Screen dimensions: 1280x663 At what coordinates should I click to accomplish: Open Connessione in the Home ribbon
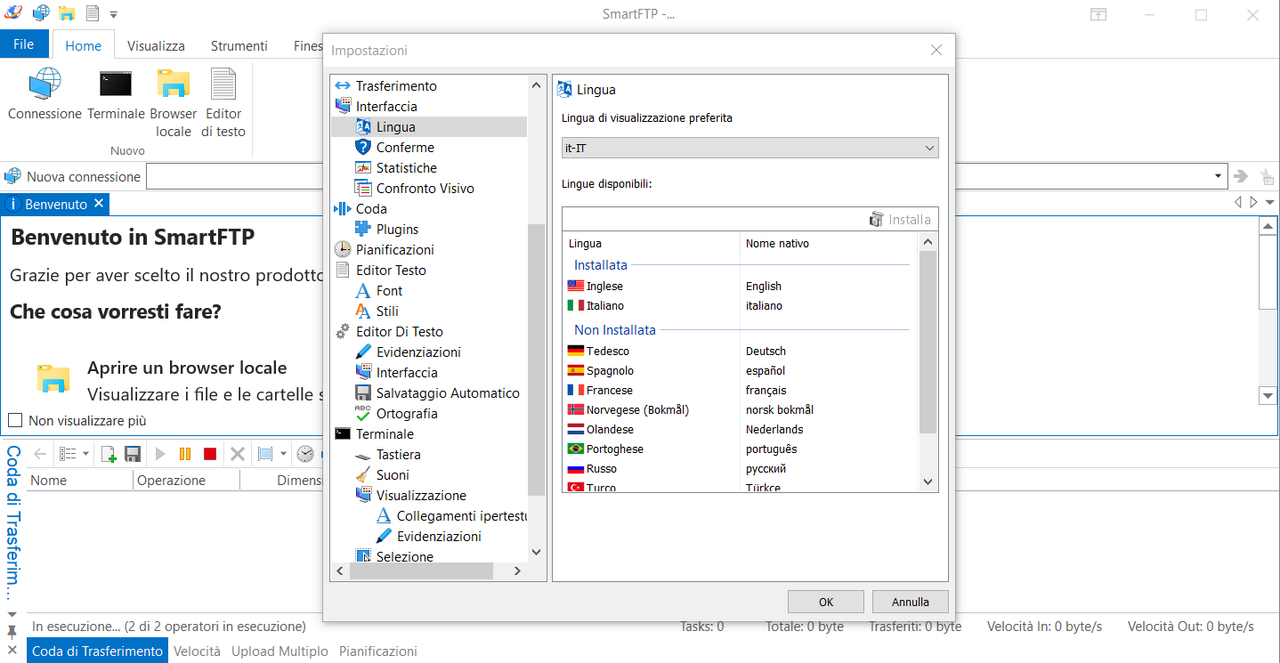coord(44,95)
